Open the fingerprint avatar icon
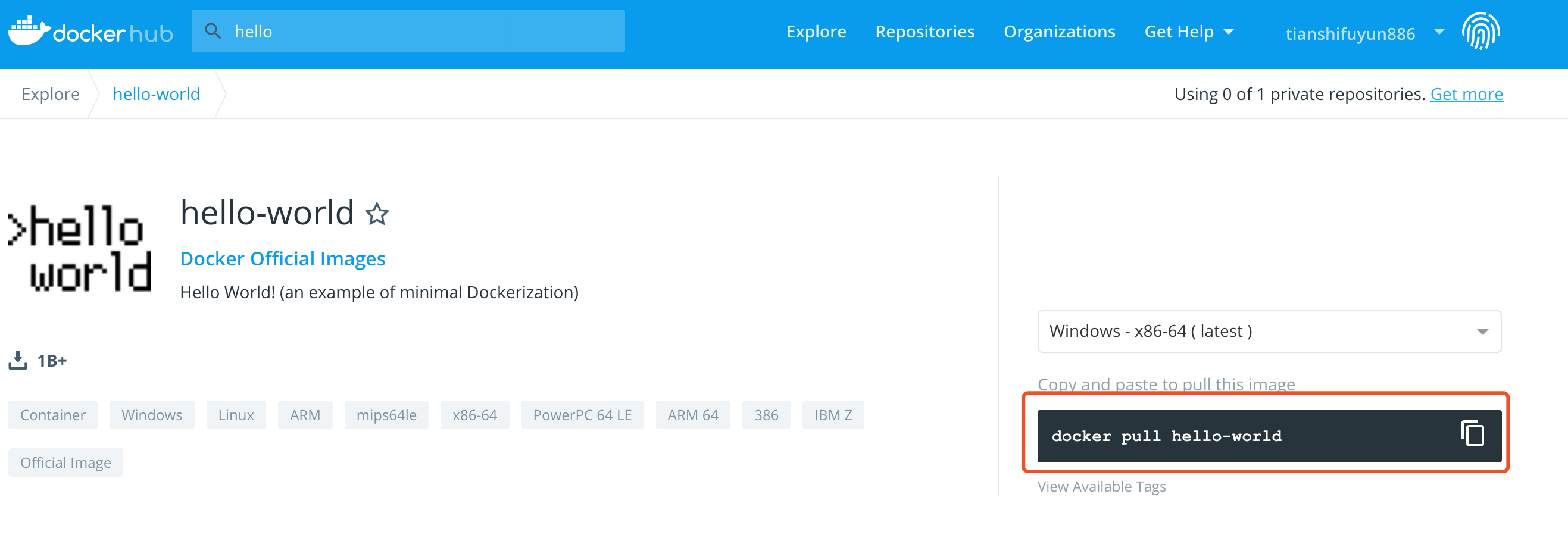 click(x=1480, y=31)
